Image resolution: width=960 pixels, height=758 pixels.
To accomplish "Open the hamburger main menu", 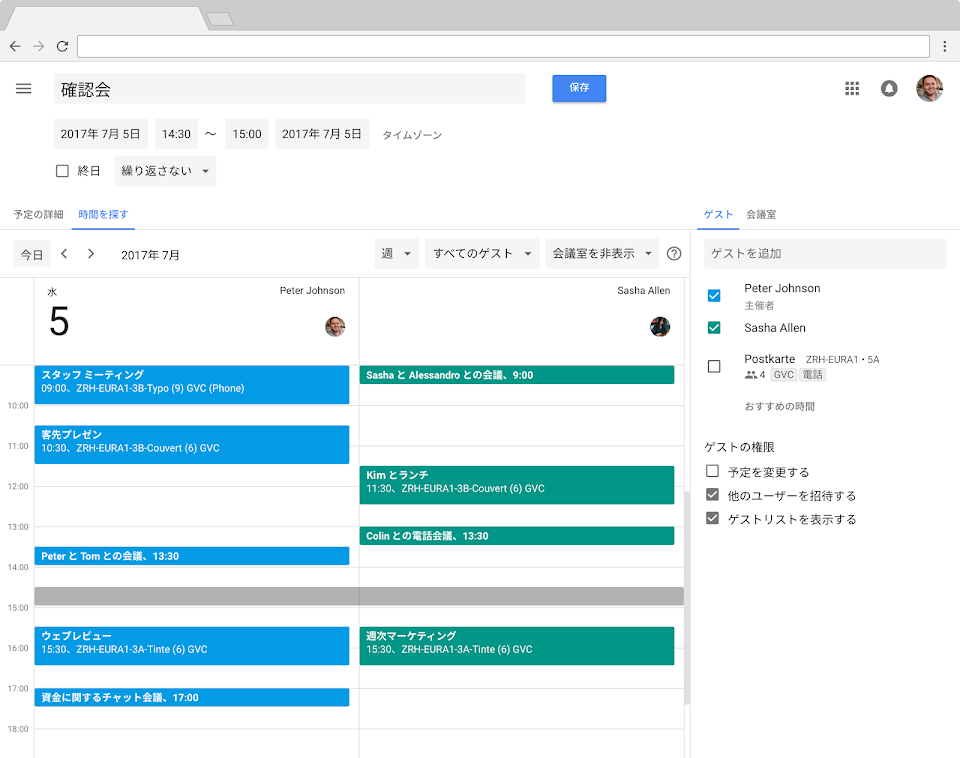I will (x=23, y=89).
